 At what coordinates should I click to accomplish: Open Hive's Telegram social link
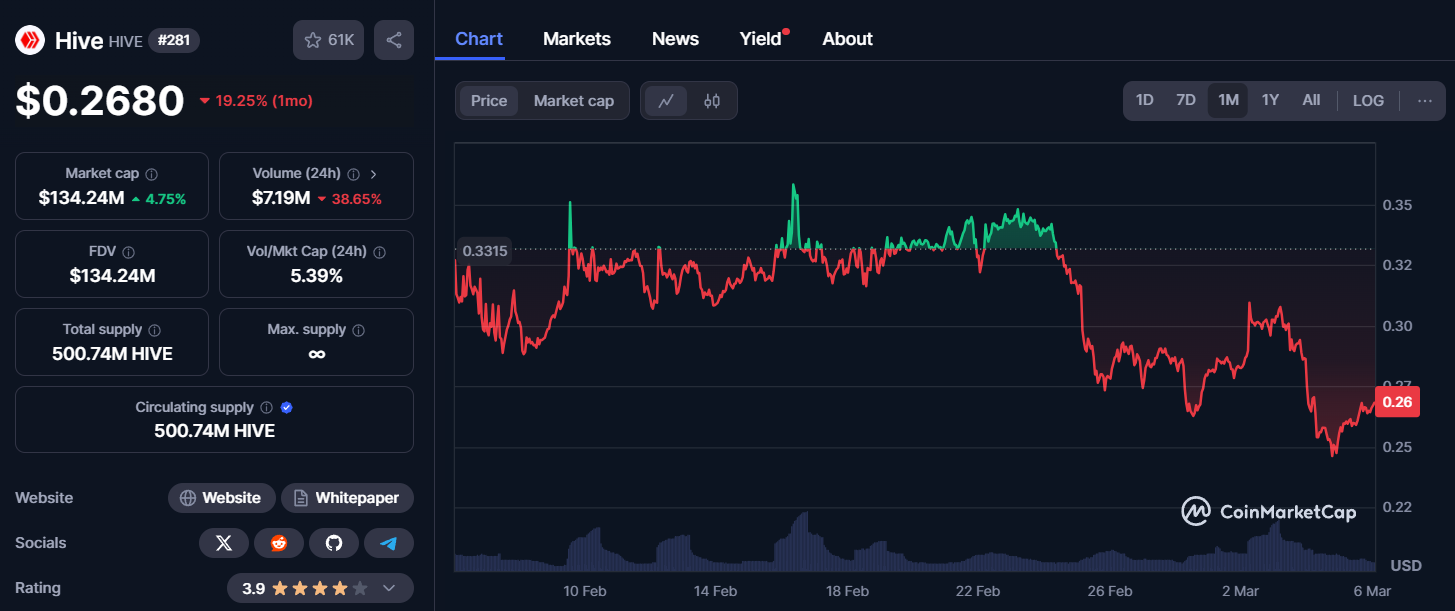pos(389,543)
